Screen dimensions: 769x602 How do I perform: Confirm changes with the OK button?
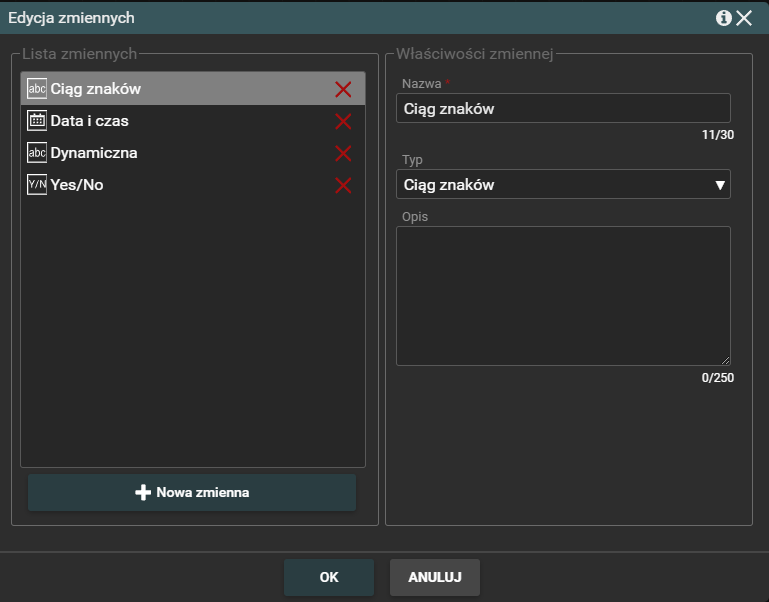(x=329, y=577)
